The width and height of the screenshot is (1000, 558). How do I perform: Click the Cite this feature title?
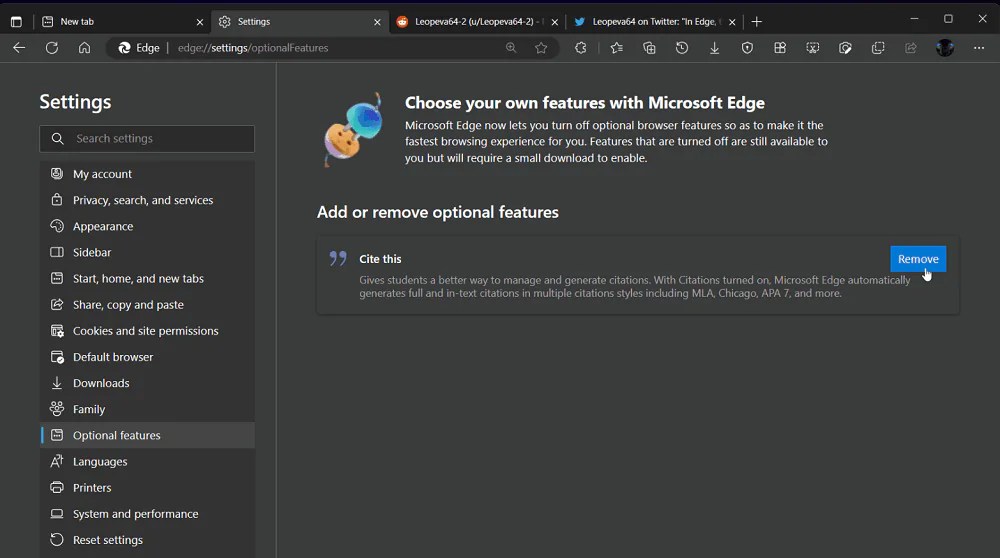pyautogui.click(x=380, y=259)
